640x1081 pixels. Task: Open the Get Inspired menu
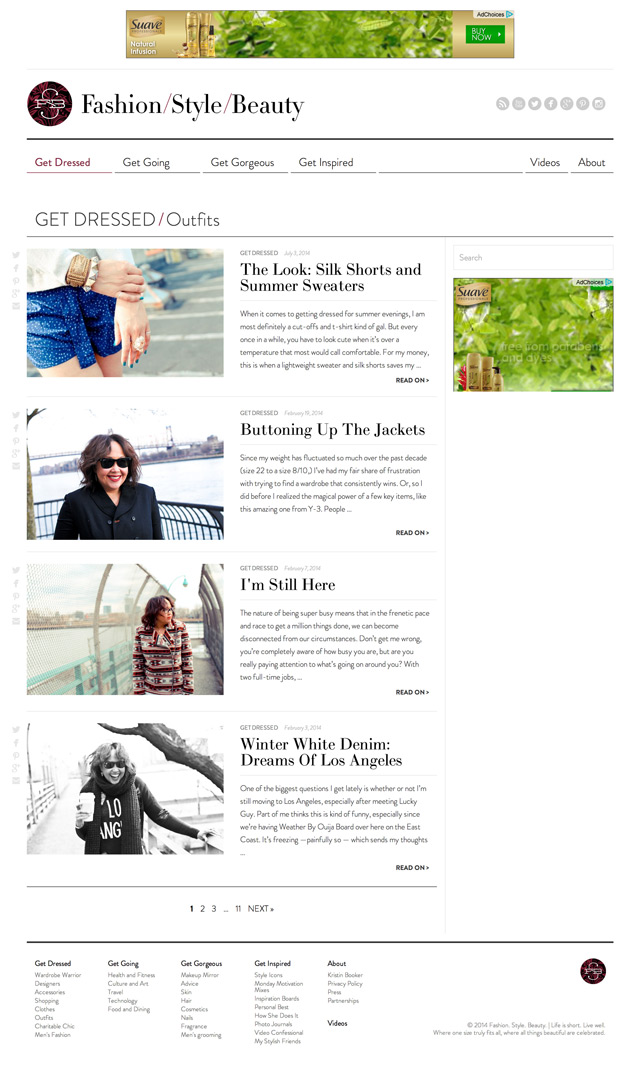point(326,162)
